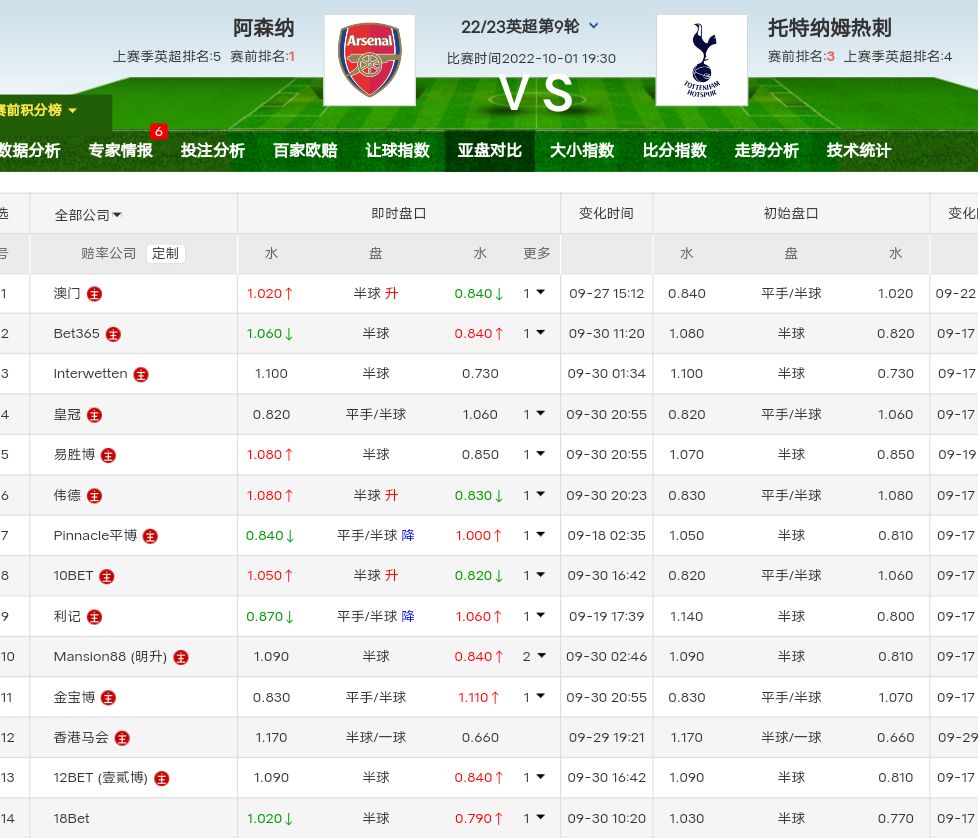978x838 pixels.
Task: Click the red 主 icon beside 香港马会
Action: [x=122, y=738]
